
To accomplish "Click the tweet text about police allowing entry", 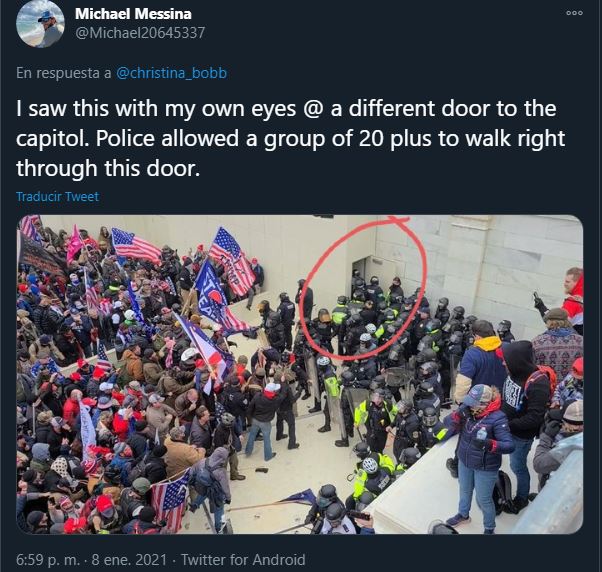I will point(291,138).
